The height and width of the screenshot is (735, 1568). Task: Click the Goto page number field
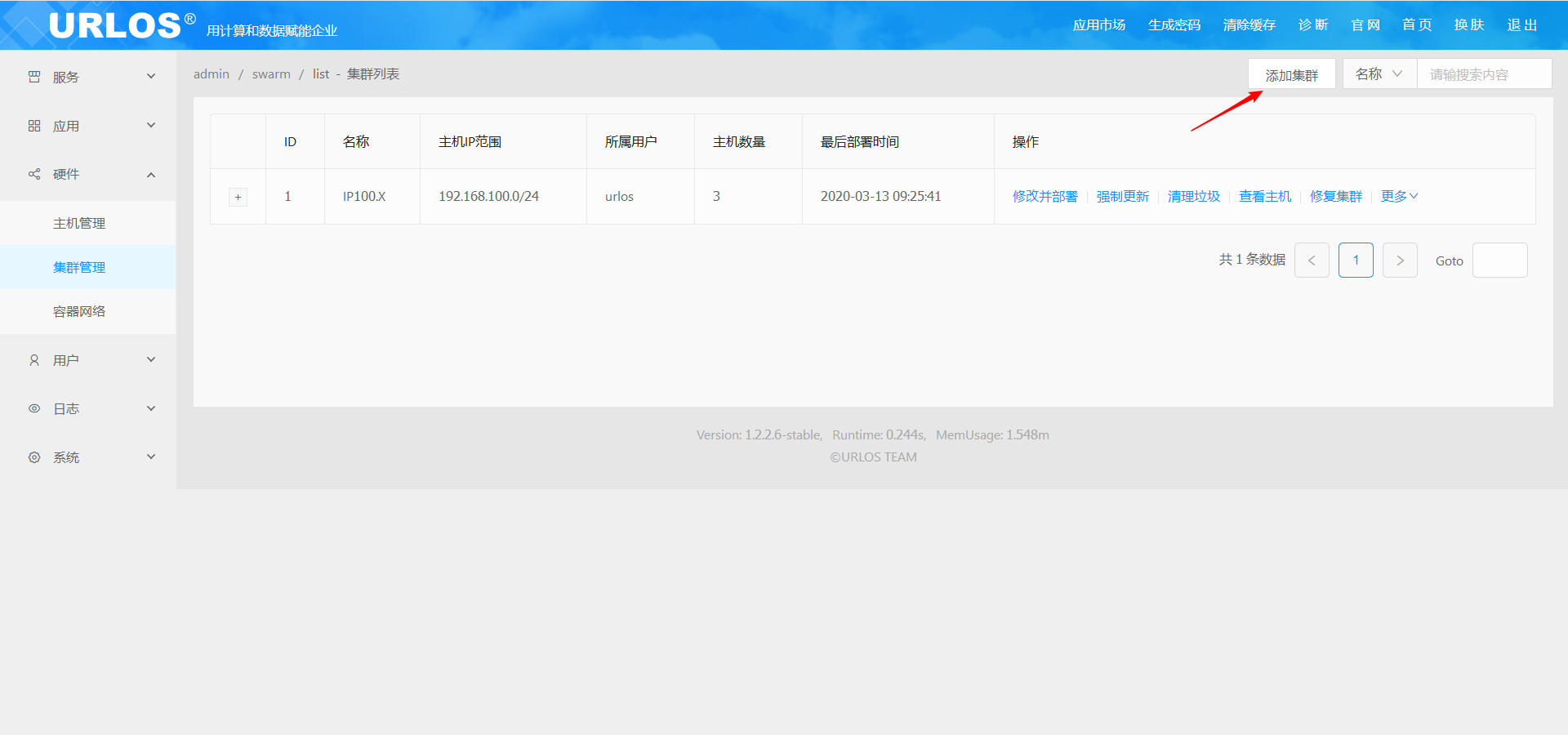(x=1499, y=261)
